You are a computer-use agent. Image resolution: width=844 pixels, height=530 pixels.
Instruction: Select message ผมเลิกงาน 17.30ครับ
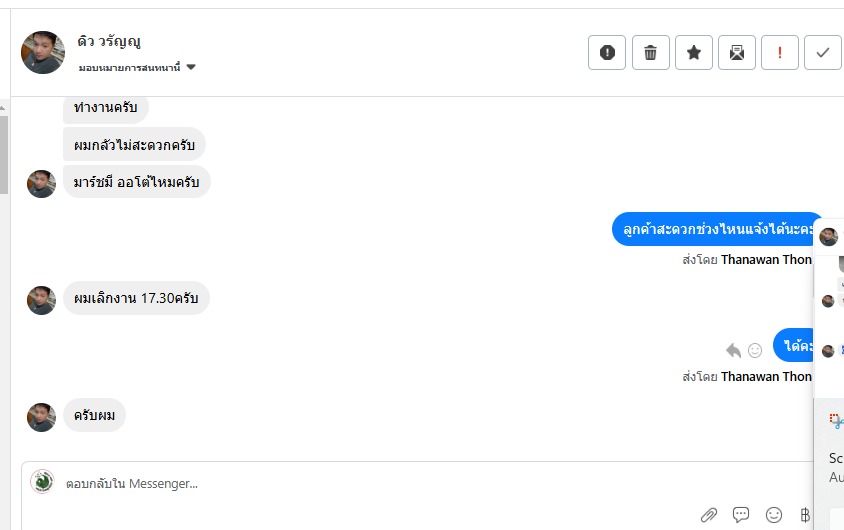click(x=136, y=298)
